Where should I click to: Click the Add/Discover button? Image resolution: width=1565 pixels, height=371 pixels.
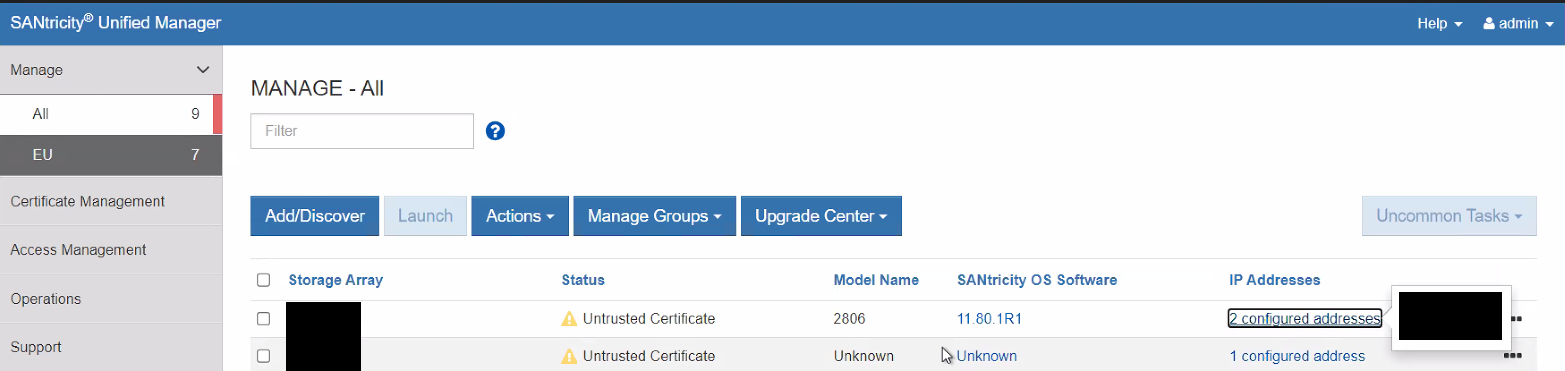click(x=315, y=216)
